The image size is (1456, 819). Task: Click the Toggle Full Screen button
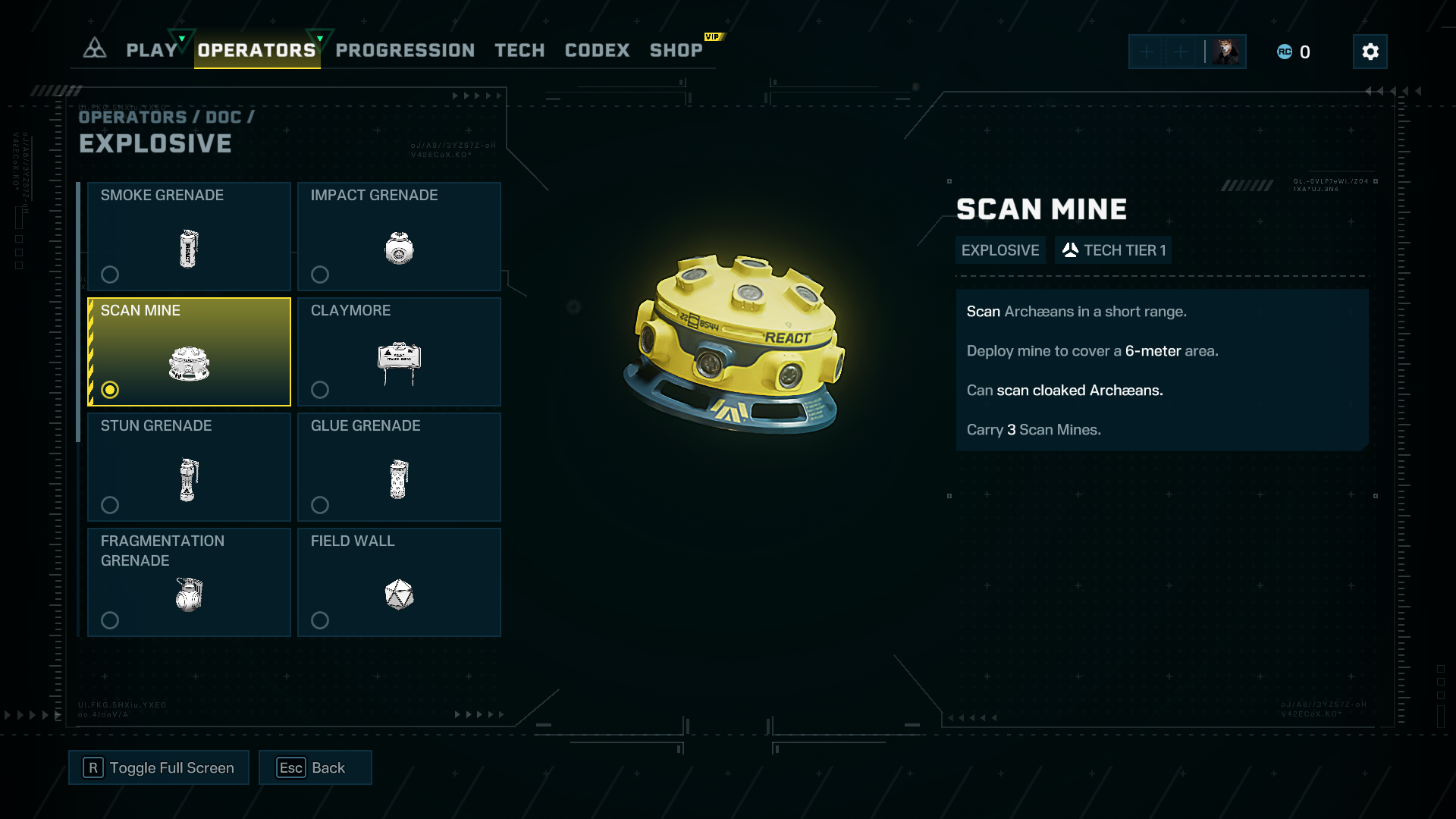pyautogui.click(x=158, y=767)
